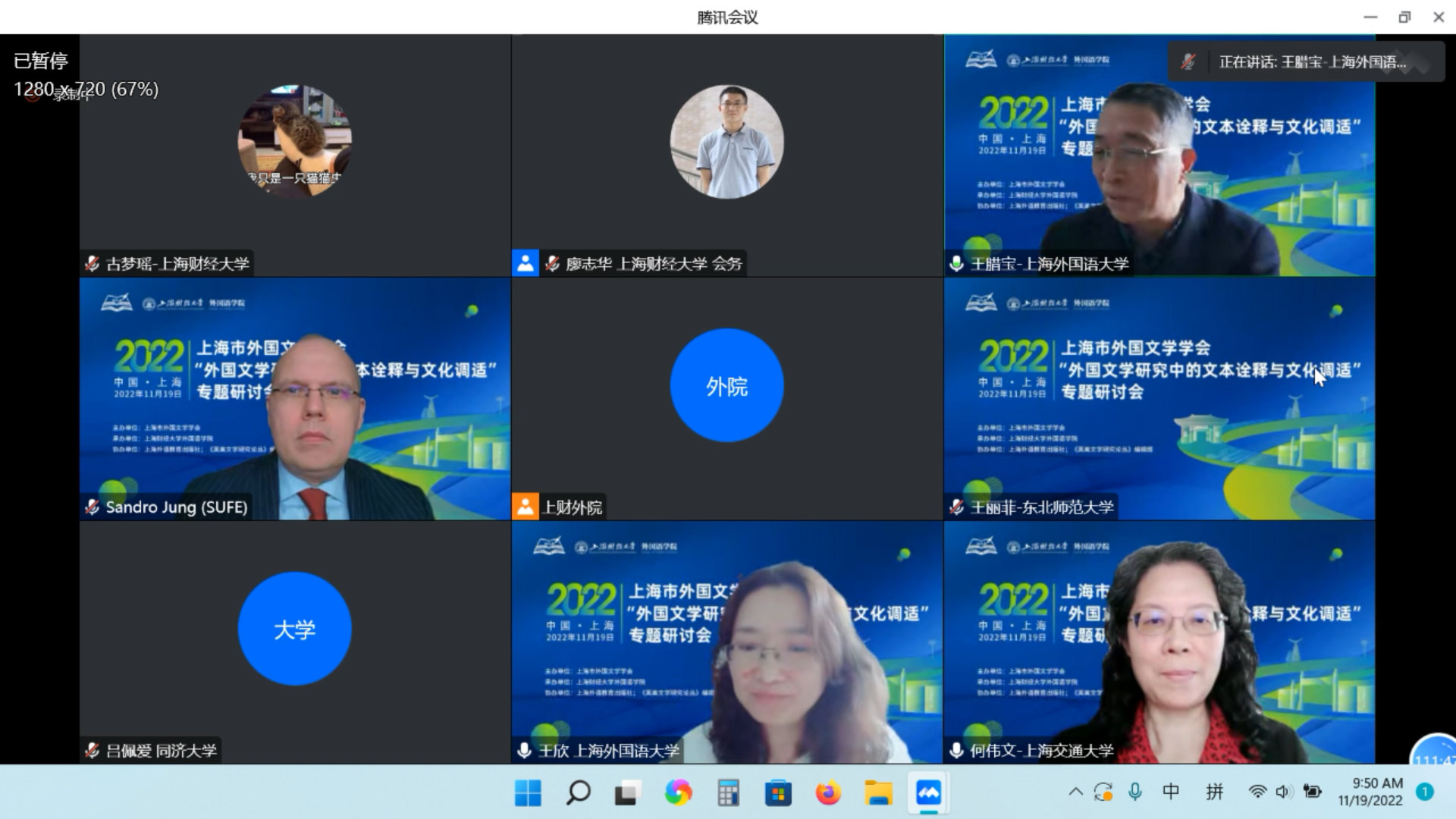This screenshot has height=819, width=1456.
Task: Click muted mic icon beside 廖志华 上海财经大学
Action: point(552,264)
